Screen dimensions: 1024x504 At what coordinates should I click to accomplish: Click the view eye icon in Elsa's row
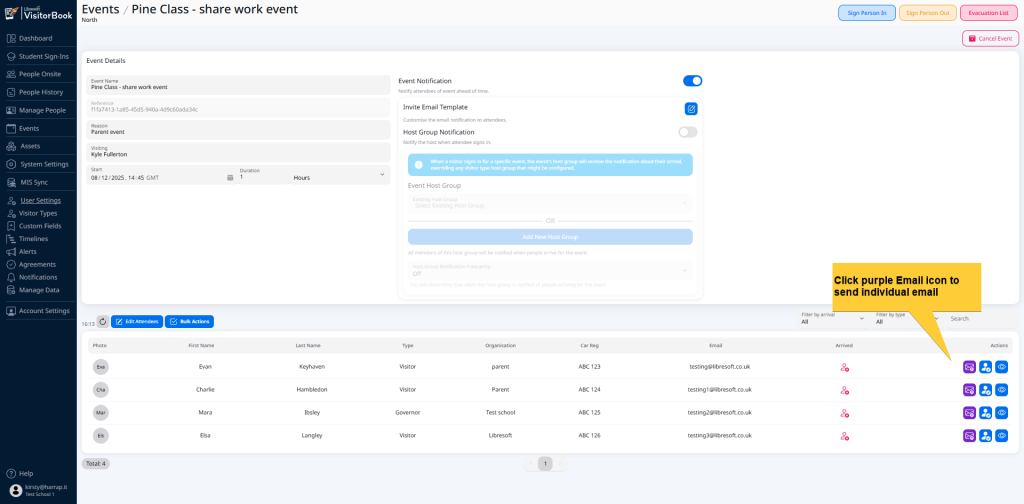(1001, 436)
